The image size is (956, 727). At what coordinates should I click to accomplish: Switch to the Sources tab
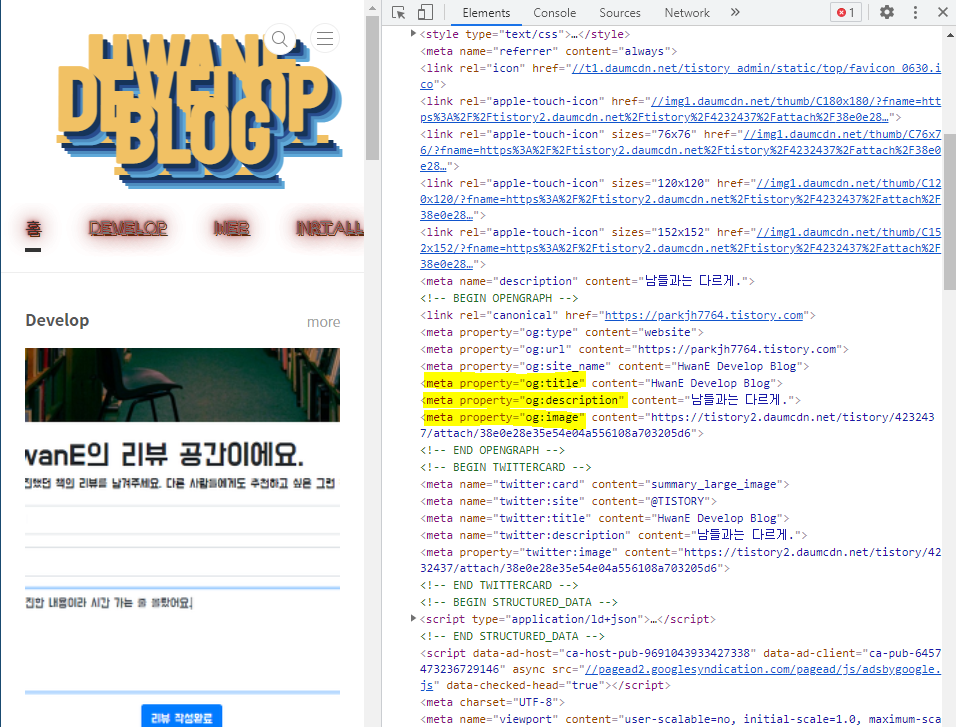pos(619,13)
